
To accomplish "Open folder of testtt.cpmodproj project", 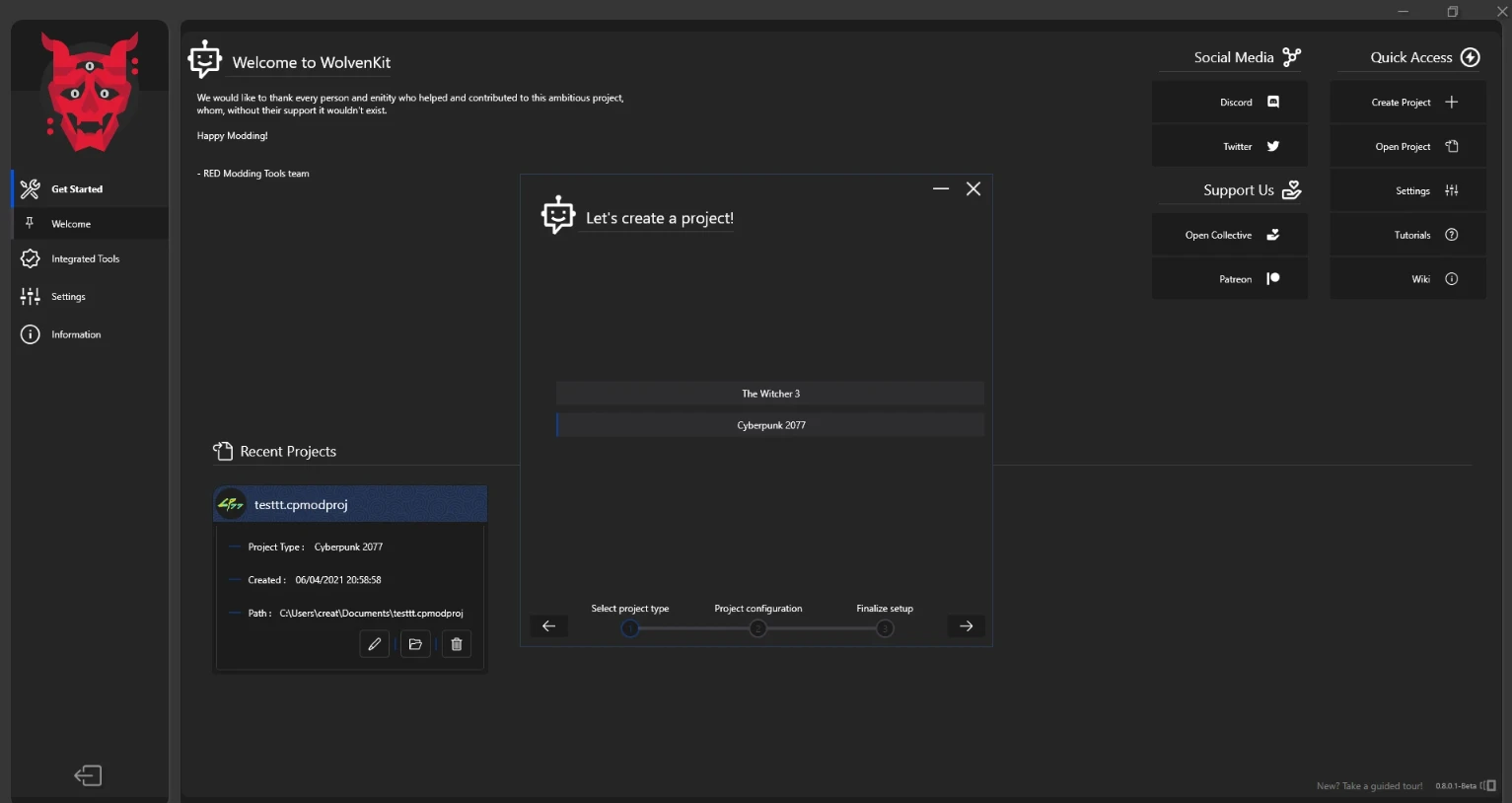I will tap(415, 644).
